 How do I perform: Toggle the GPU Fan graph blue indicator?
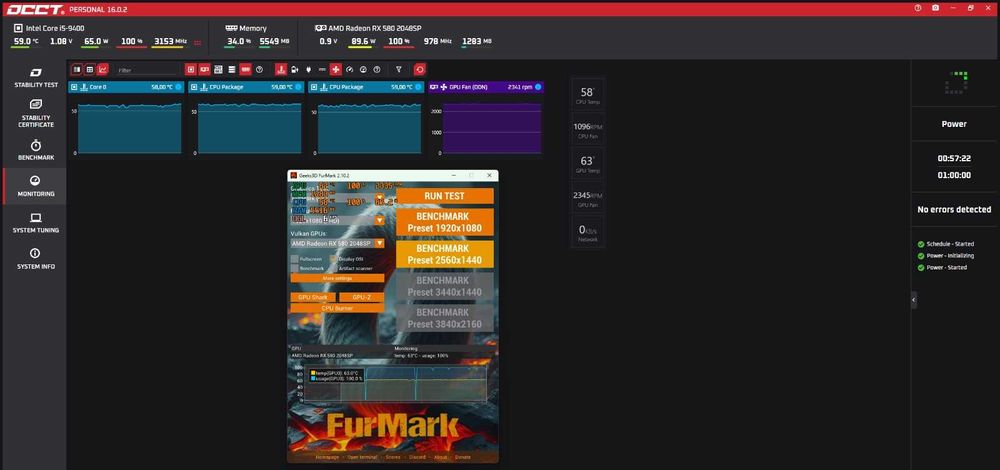[x=538, y=87]
